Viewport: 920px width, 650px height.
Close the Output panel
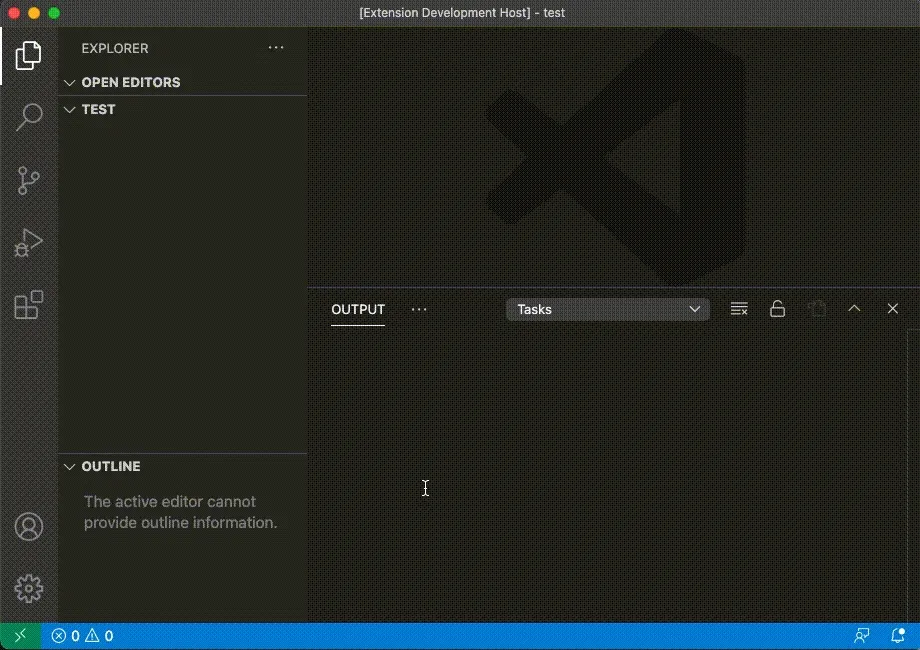point(893,309)
